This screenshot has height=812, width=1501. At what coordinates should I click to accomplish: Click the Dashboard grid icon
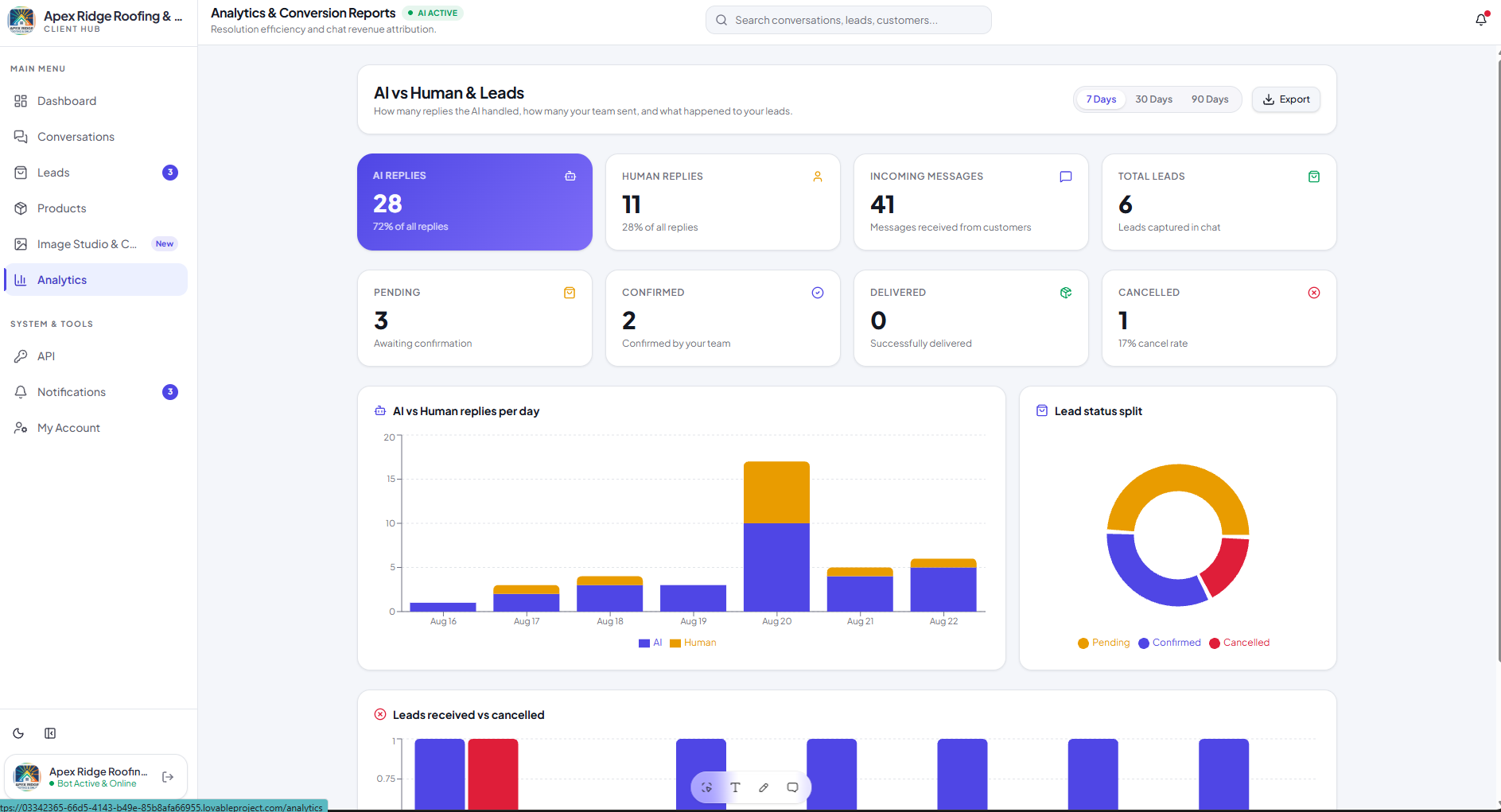(21, 101)
